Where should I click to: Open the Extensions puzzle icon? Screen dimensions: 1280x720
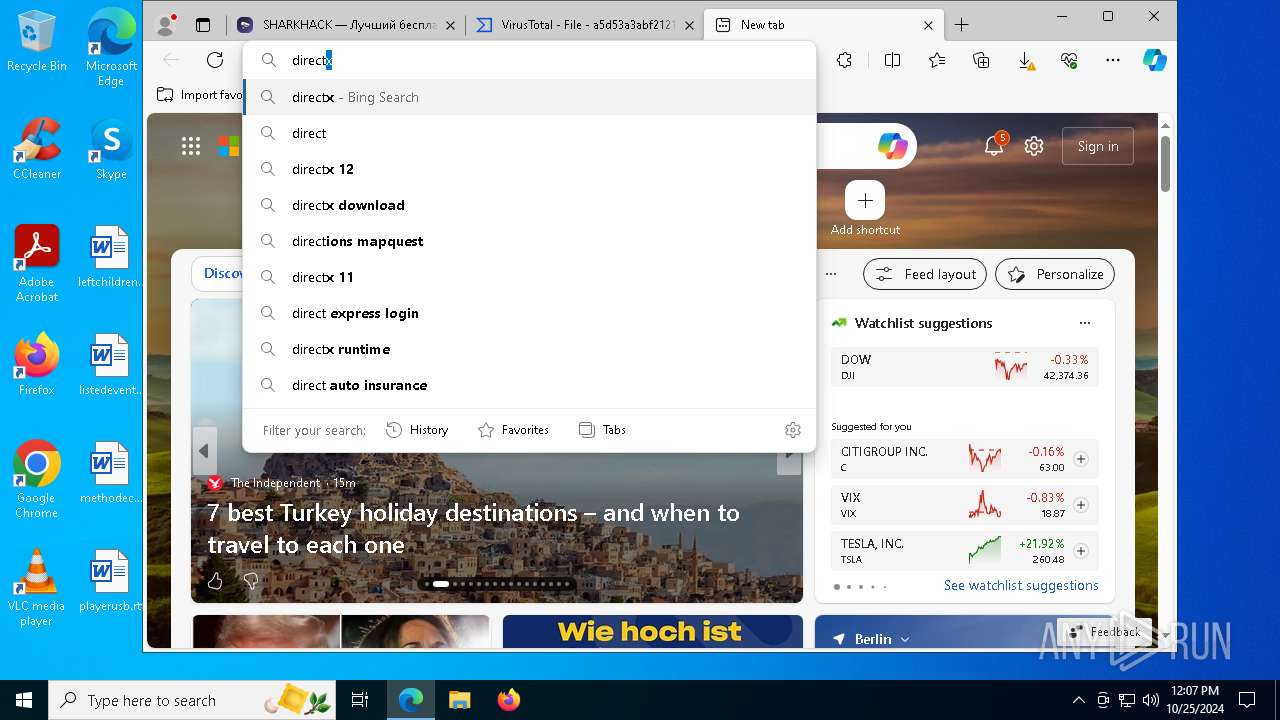[x=845, y=60]
